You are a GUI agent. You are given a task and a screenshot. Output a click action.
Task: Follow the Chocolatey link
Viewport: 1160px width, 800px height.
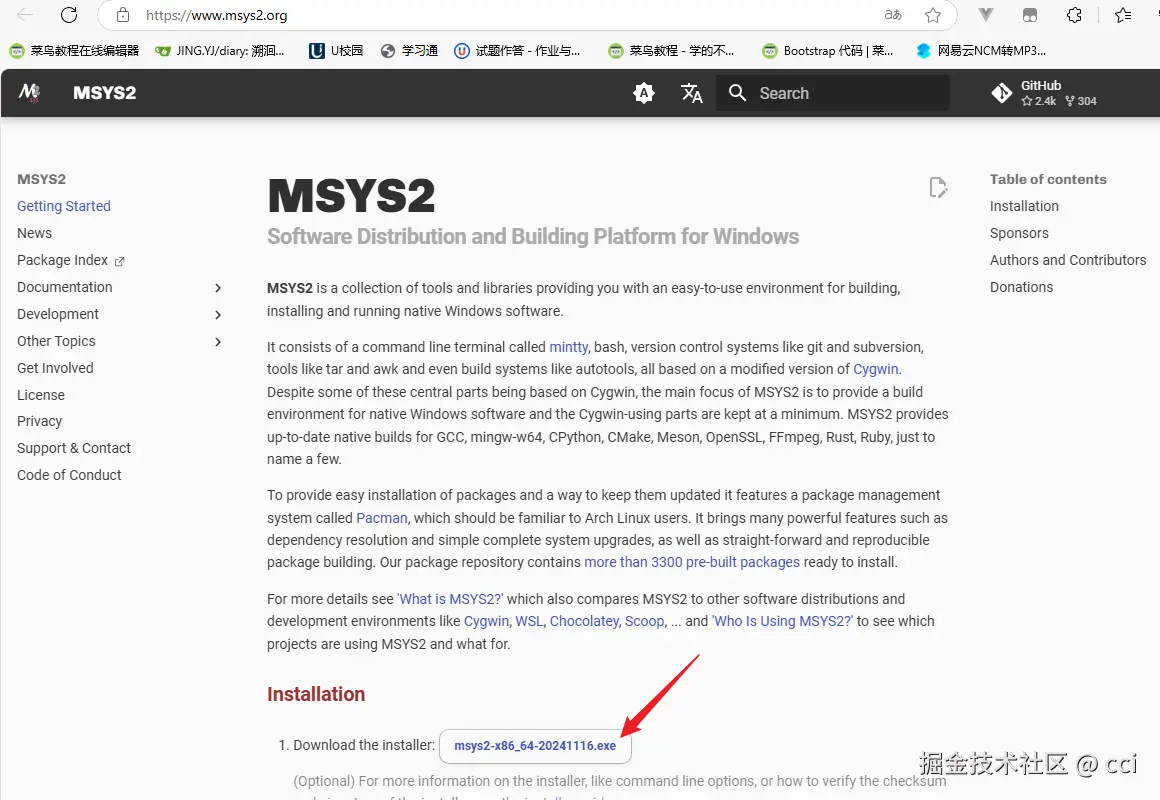584,621
